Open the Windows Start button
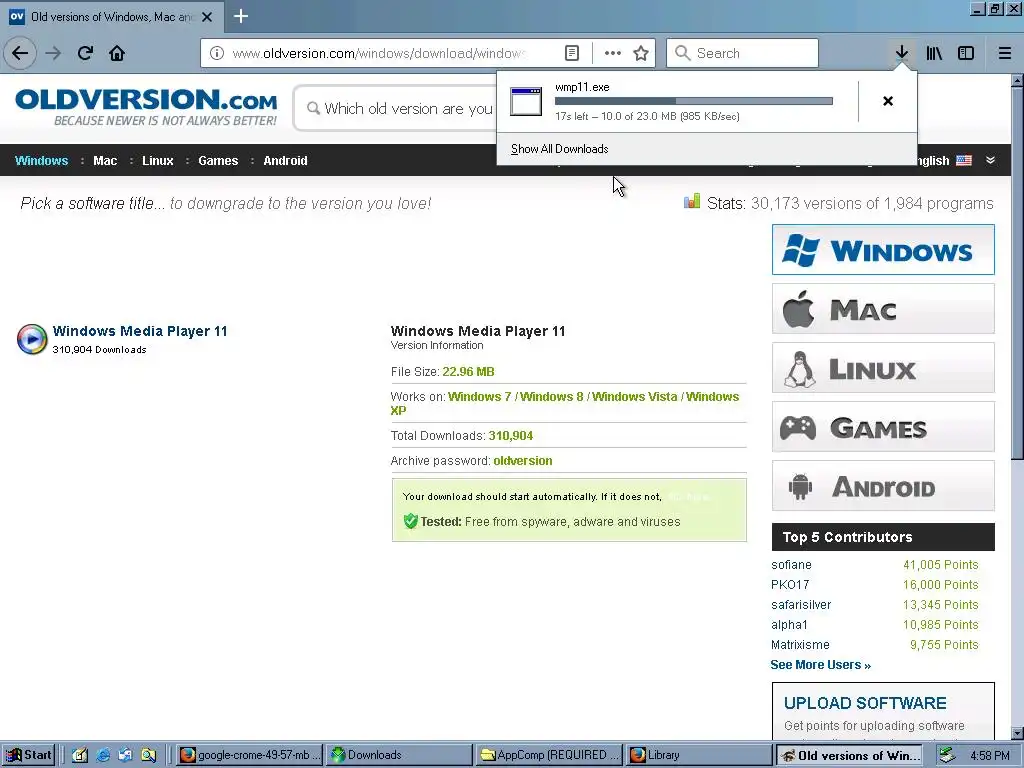 point(29,755)
